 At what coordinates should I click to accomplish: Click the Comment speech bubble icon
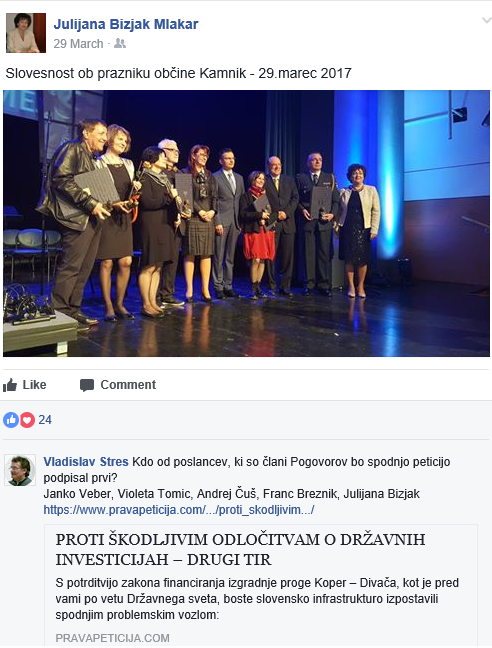(87, 385)
